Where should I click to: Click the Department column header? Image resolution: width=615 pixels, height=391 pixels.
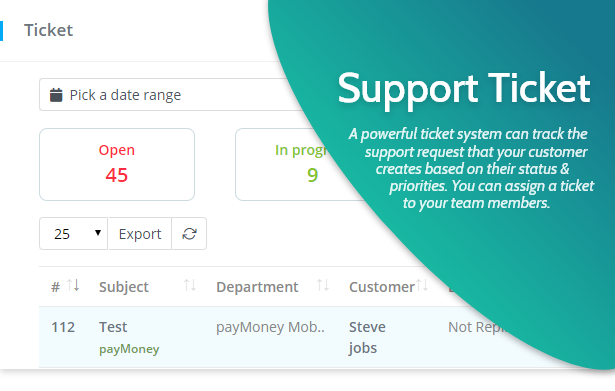(257, 287)
